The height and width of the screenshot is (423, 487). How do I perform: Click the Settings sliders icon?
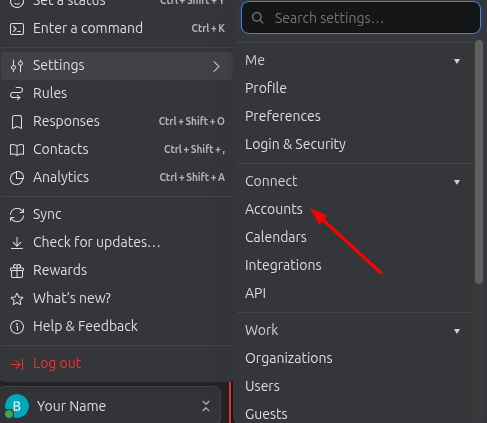[x=17, y=66]
